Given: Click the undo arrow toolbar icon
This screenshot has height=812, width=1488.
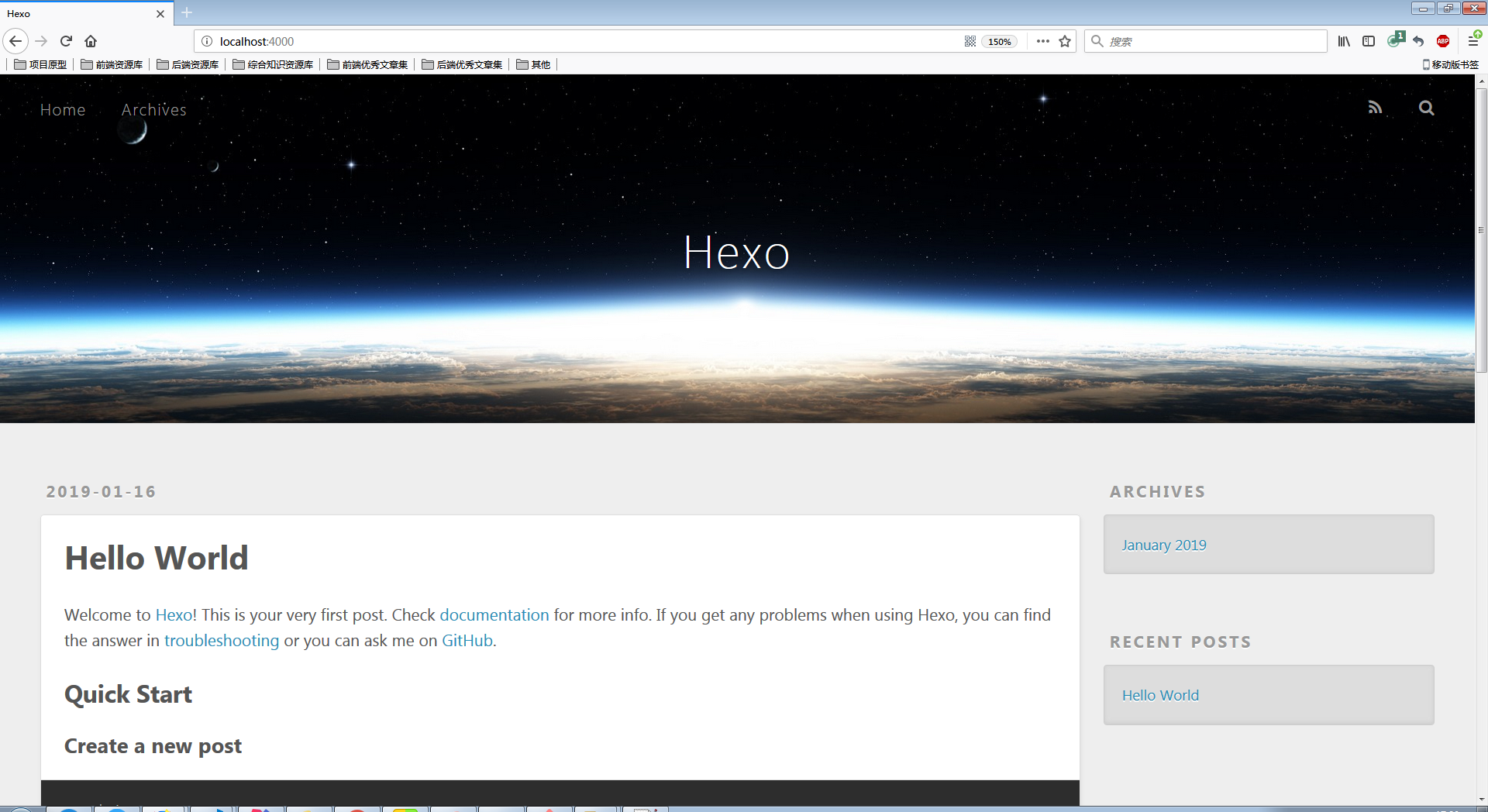Looking at the screenshot, I should click(1418, 41).
